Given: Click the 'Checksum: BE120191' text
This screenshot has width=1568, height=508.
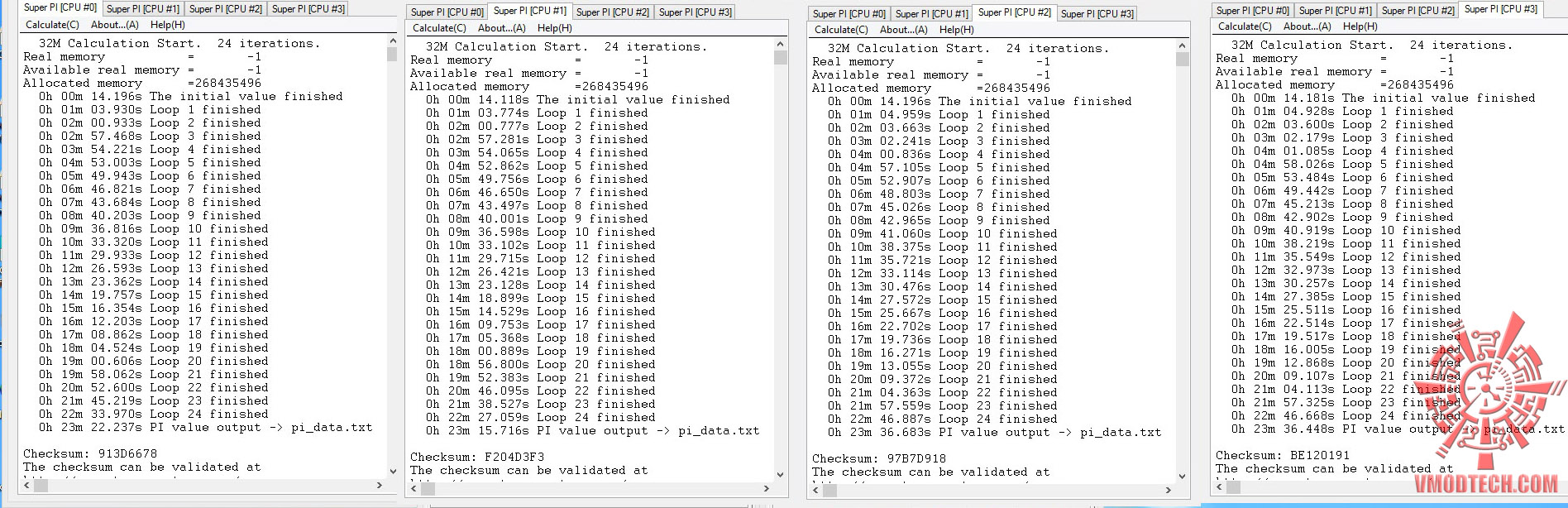Looking at the screenshot, I should click(x=1283, y=456).
